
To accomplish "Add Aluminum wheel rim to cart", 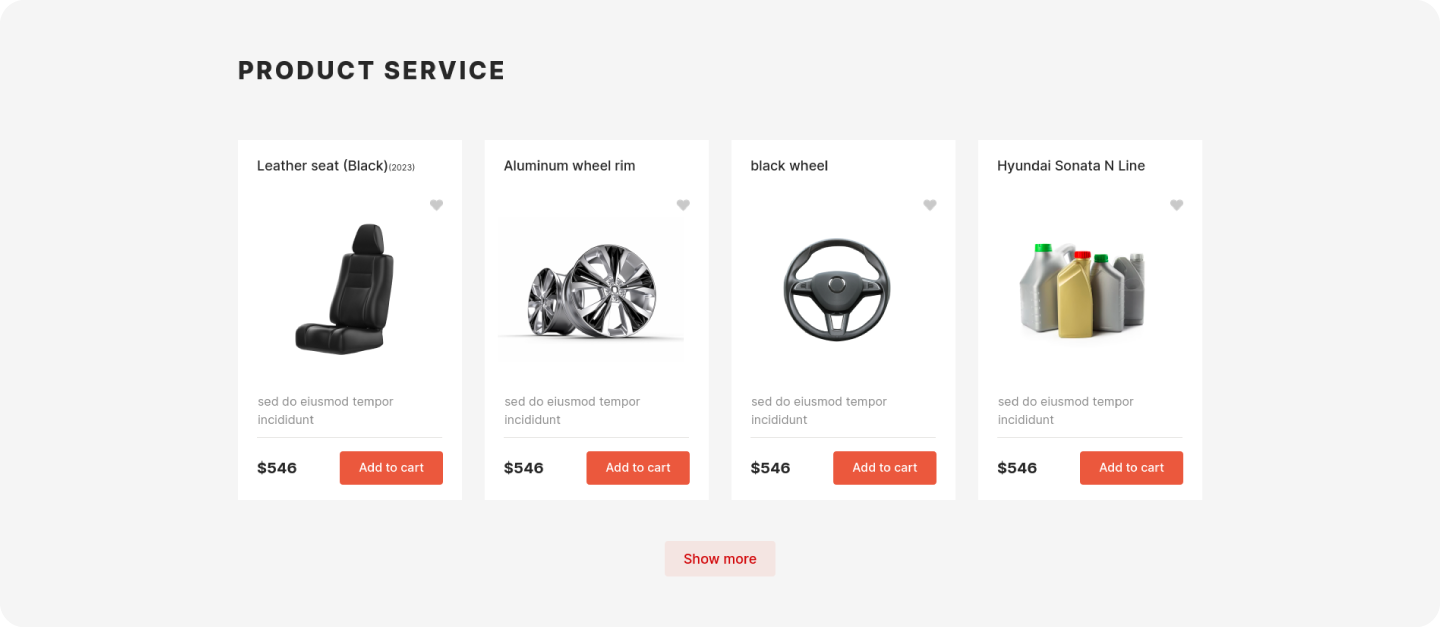I will pos(638,468).
